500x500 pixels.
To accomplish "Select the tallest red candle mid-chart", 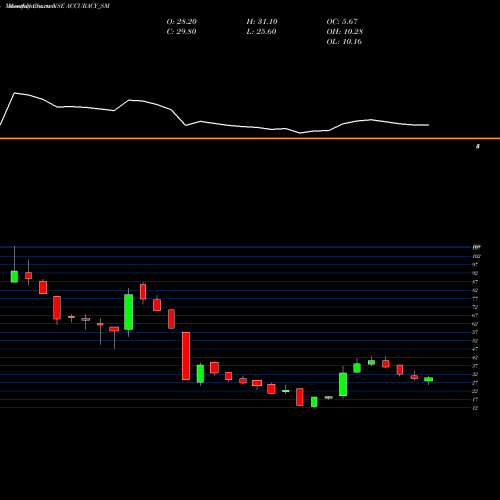I will point(186,356).
